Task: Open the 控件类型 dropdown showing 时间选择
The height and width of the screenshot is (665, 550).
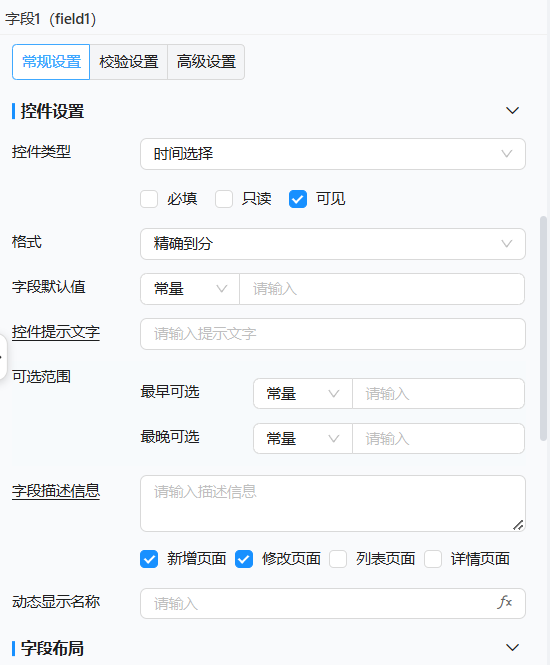Action: pos(333,154)
